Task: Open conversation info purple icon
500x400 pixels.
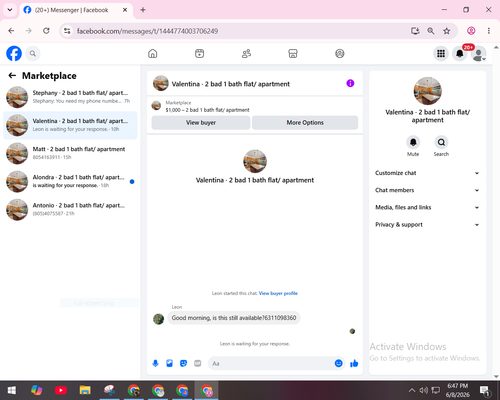Action: coord(350,83)
